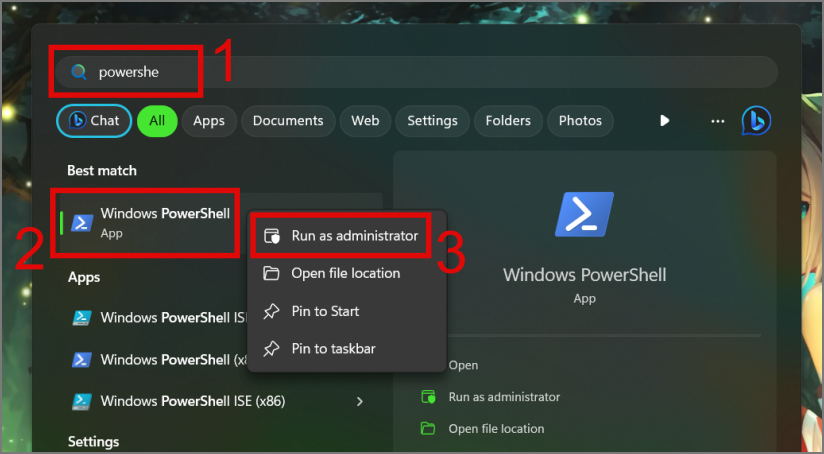Switch to the Photos filter tab
Viewport: 824px width, 454px height.
coord(580,121)
